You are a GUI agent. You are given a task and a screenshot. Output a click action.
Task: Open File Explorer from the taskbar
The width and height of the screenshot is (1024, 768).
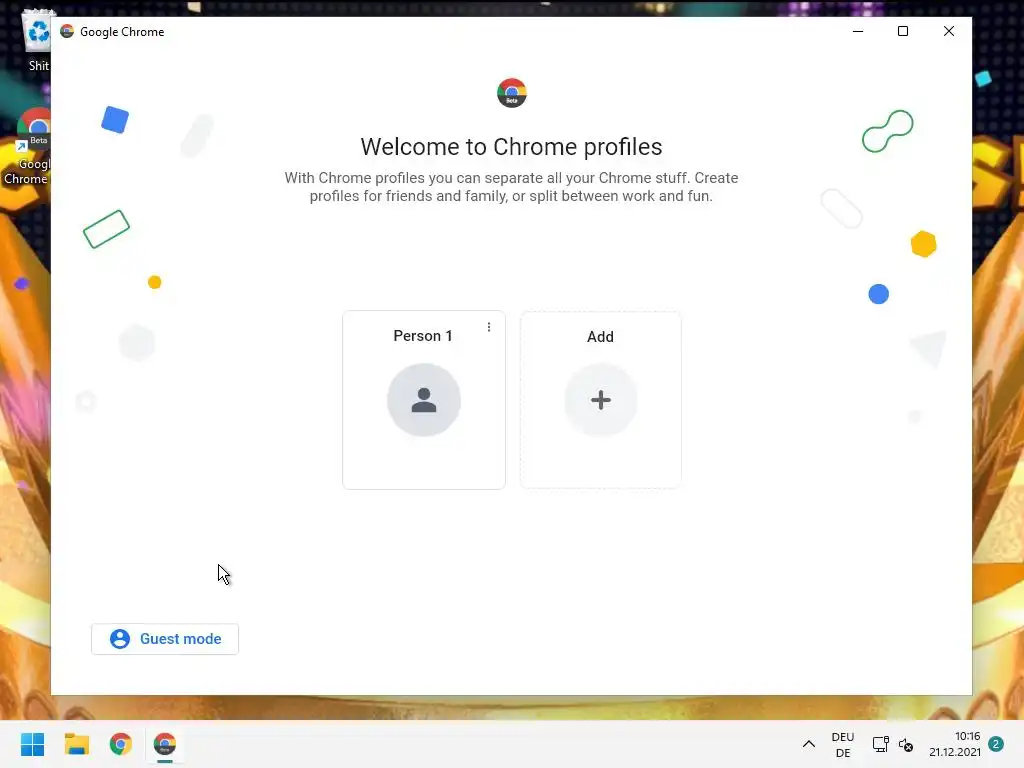[x=76, y=744]
